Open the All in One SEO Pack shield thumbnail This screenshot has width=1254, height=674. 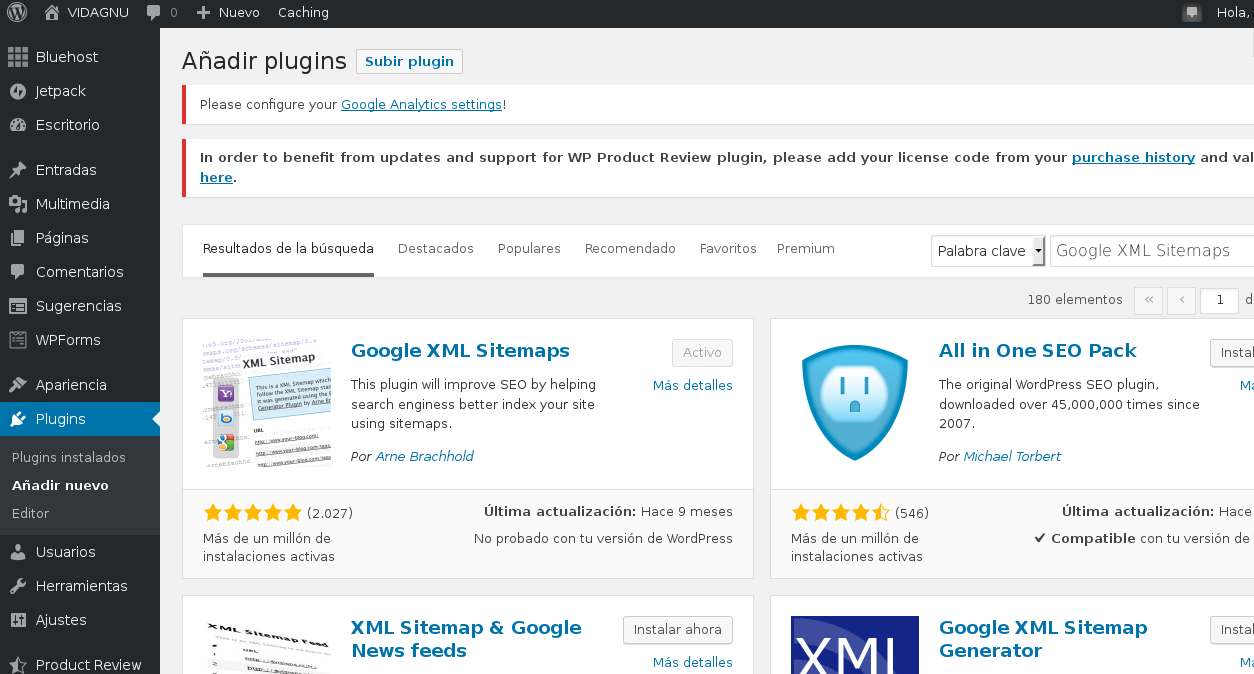(x=855, y=403)
